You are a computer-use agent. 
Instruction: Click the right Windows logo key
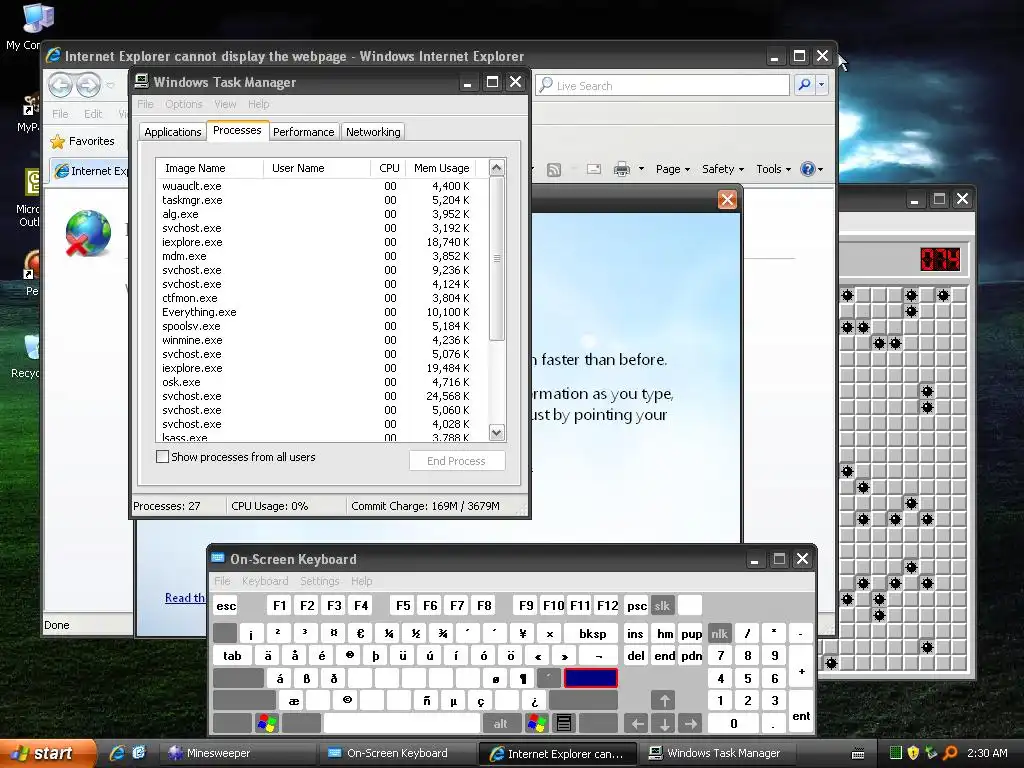click(537, 723)
